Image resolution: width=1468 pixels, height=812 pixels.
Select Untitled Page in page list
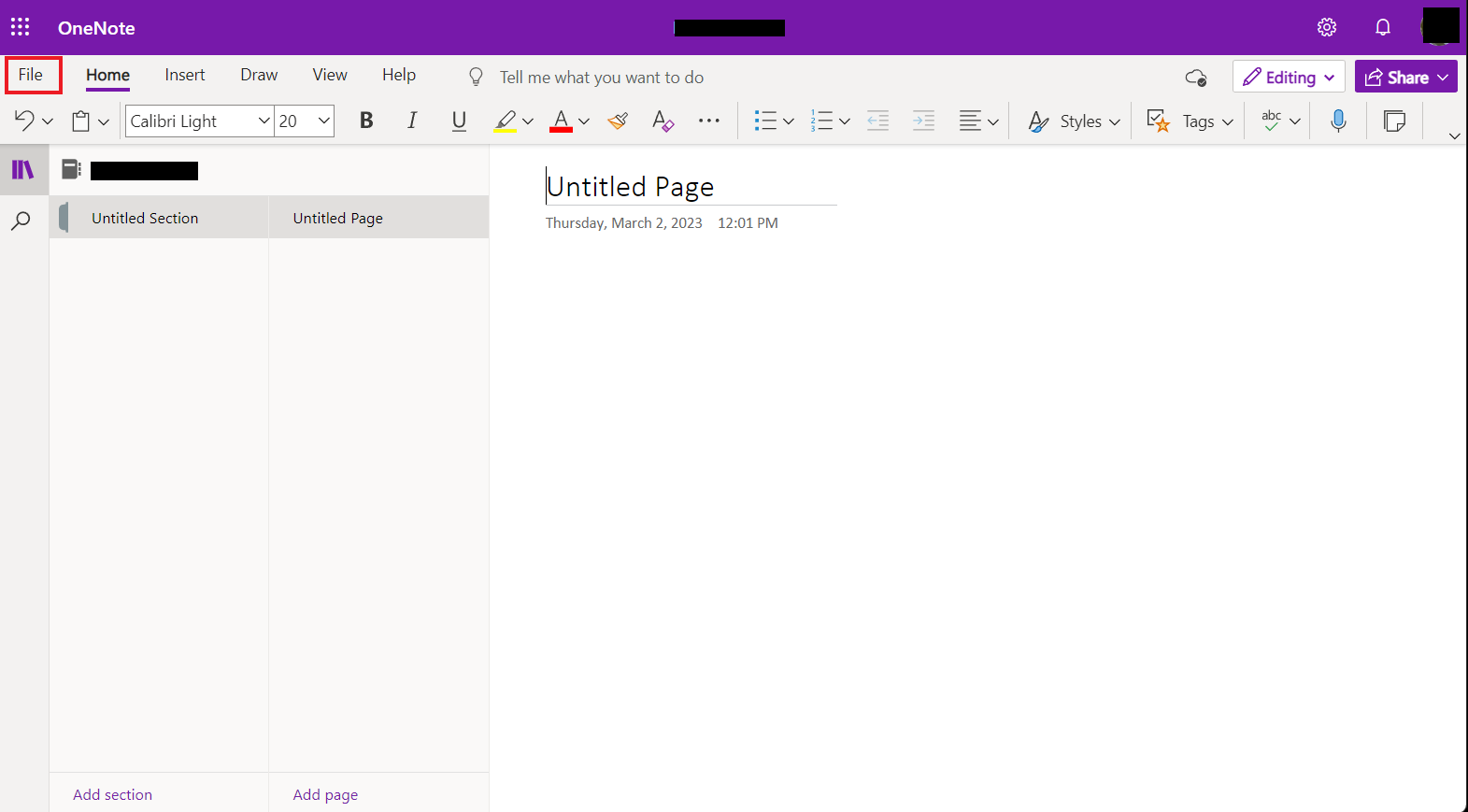point(378,218)
